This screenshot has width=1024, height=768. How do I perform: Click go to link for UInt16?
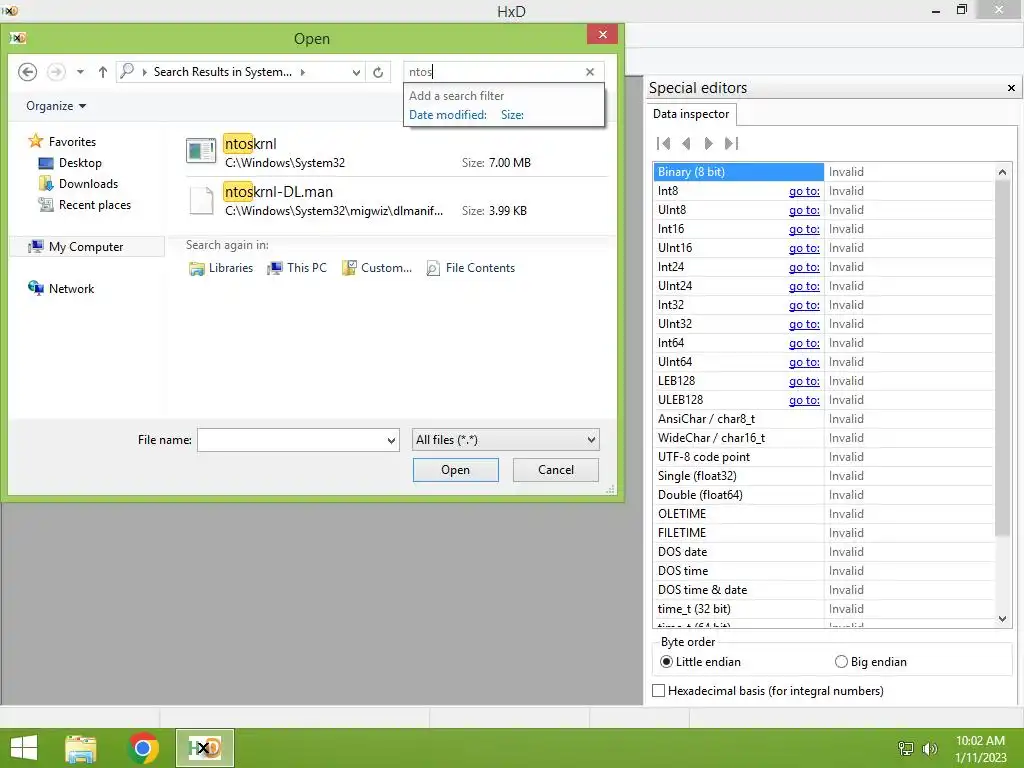coord(804,248)
